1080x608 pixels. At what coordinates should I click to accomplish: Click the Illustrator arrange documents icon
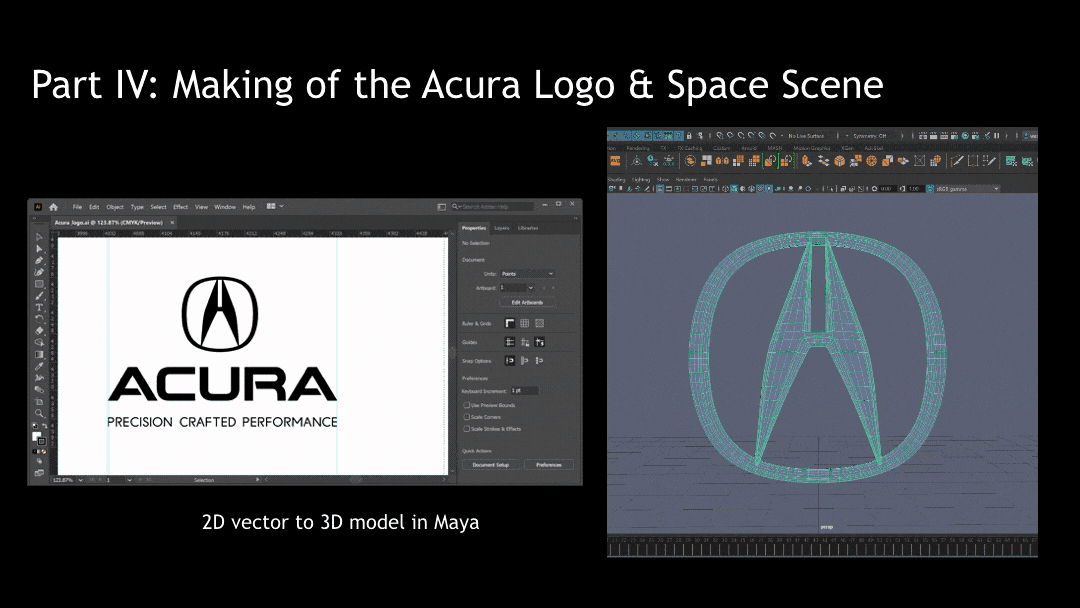(x=271, y=206)
